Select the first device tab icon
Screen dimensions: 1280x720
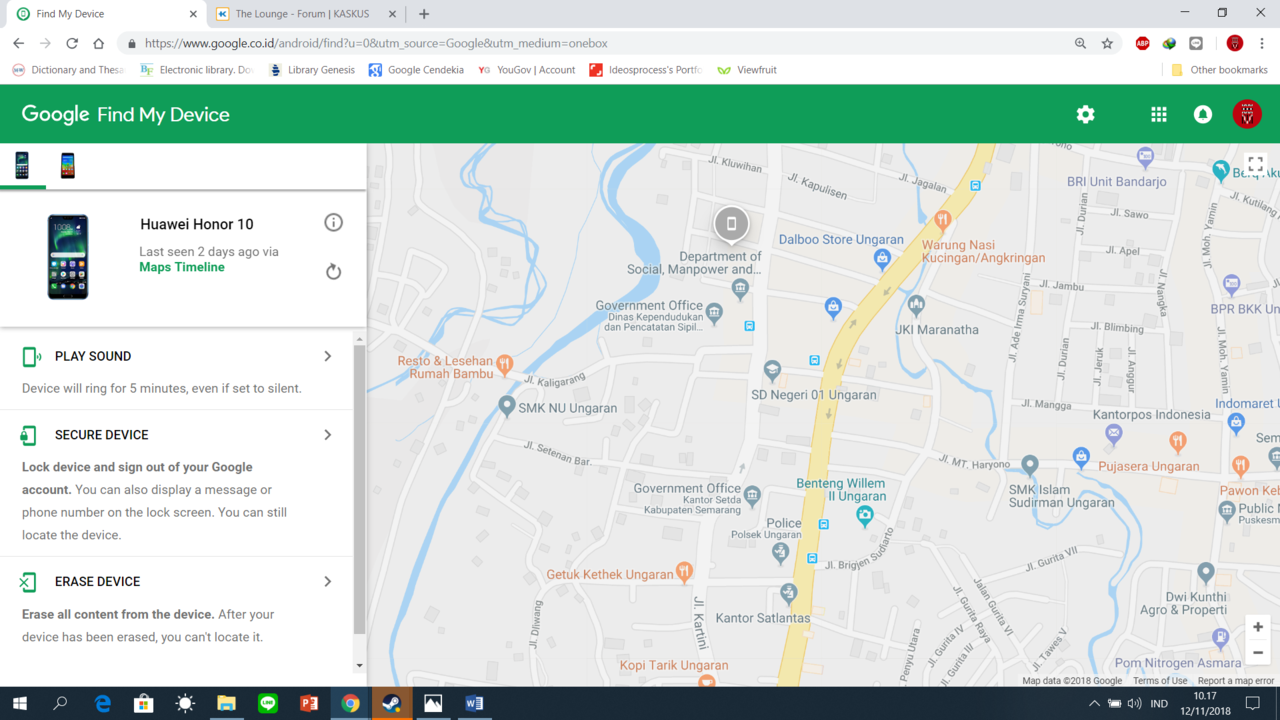[22, 165]
